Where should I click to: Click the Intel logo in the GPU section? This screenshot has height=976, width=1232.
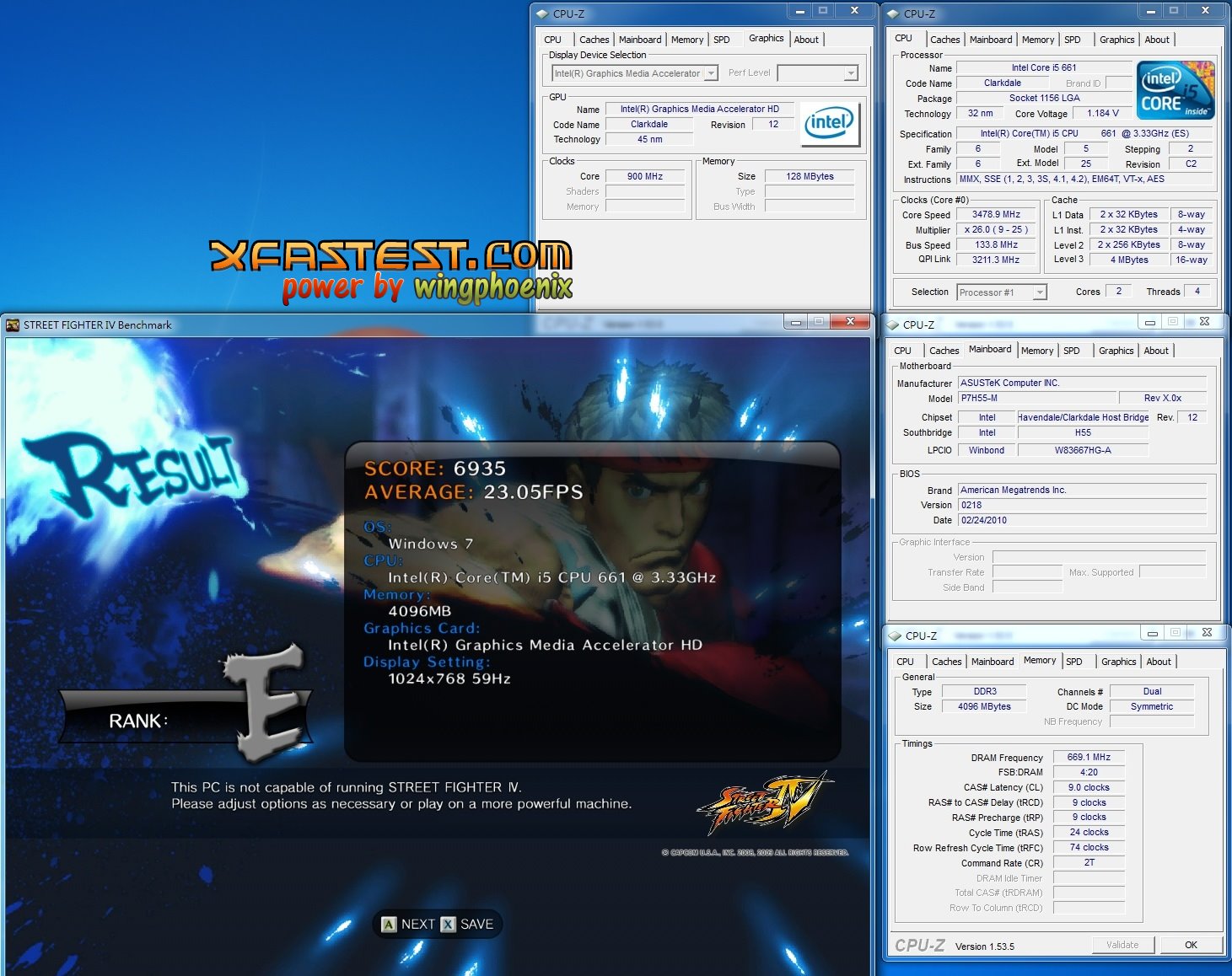click(x=829, y=124)
